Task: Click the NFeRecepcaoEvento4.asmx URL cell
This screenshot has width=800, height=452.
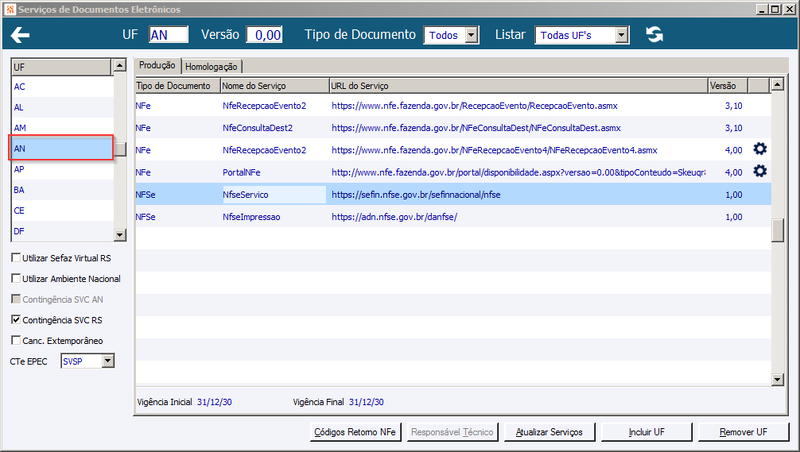Action: 494,150
